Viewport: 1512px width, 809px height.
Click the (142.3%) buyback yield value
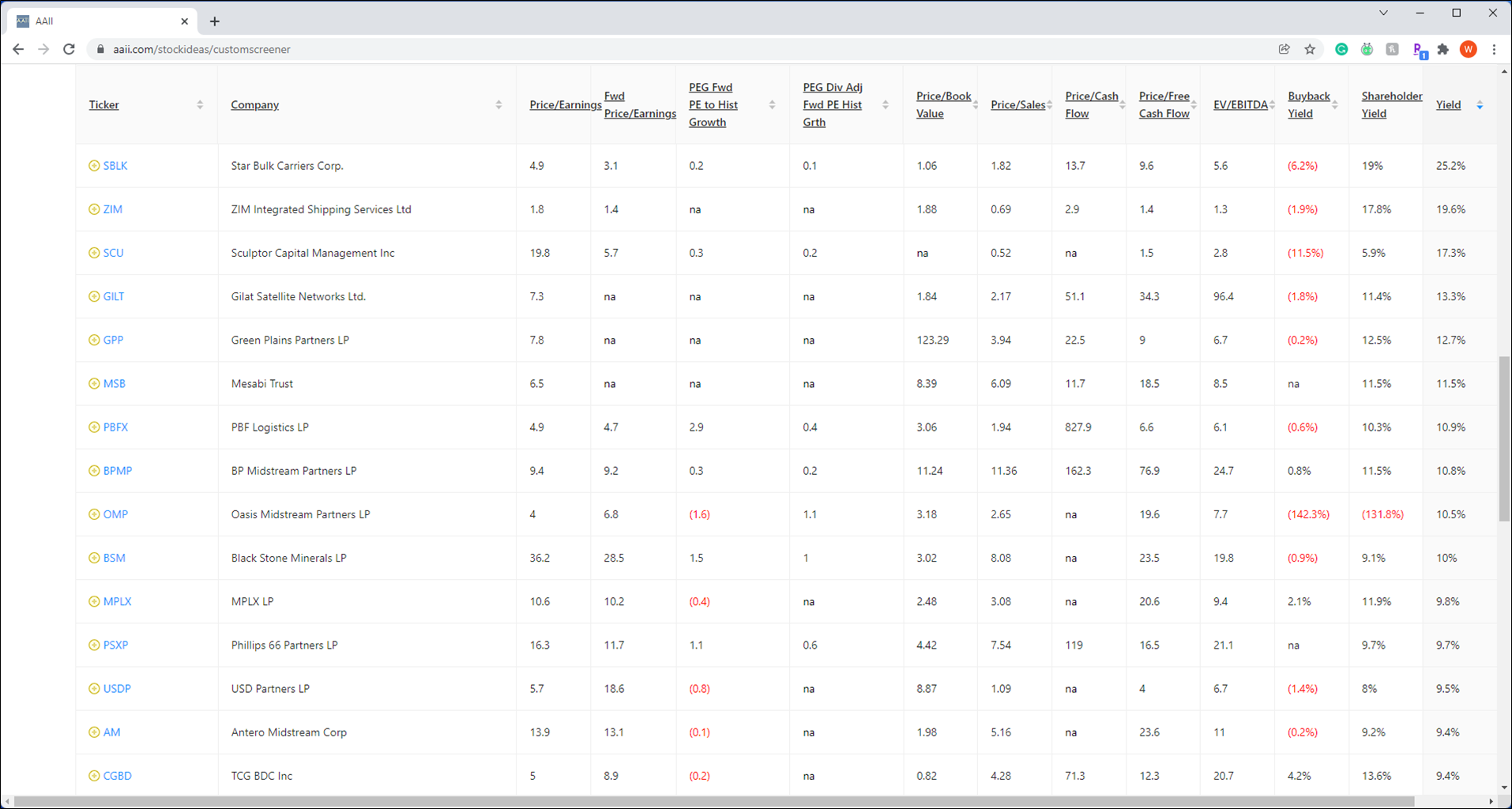click(x=1308, y=514)
